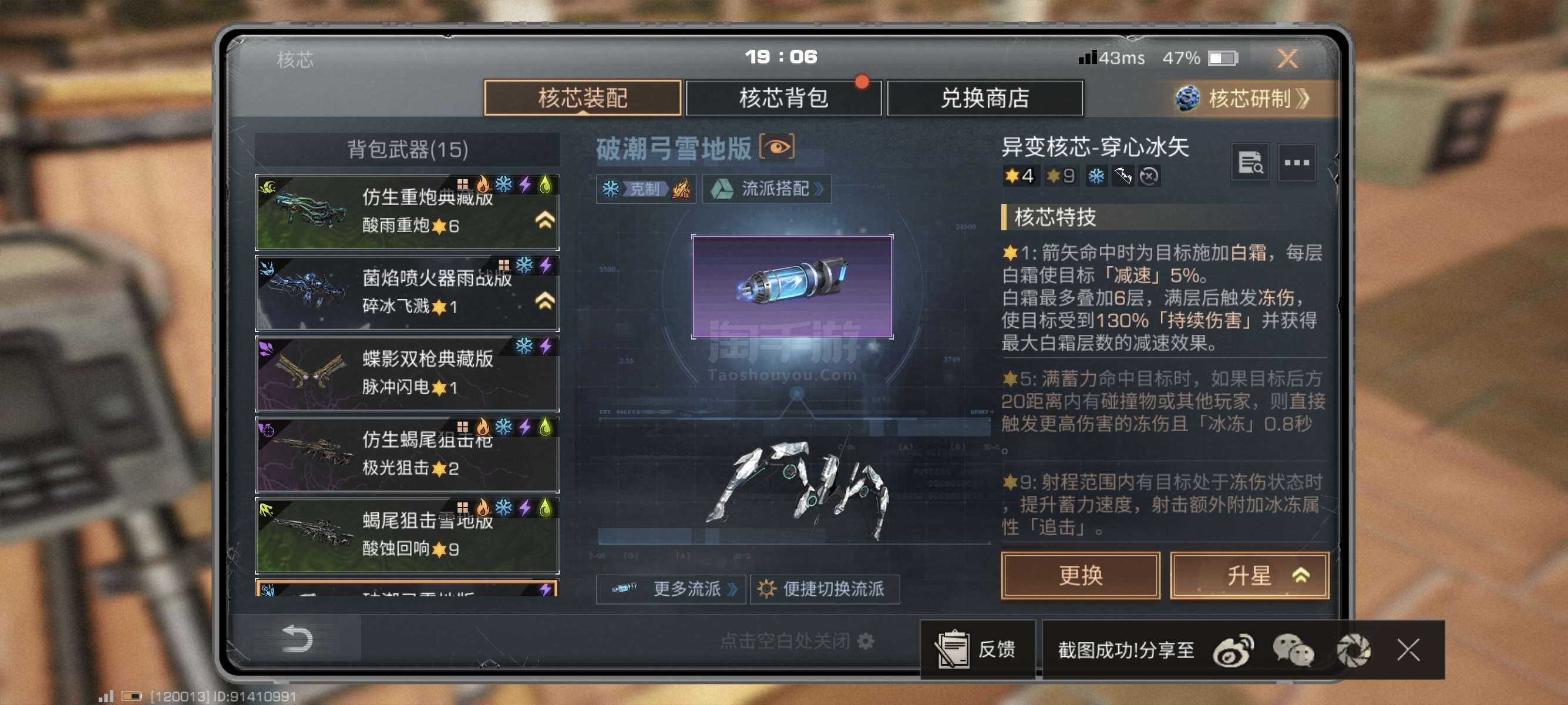Image resolution: width=1568 pixels, height=705 pixels.
Task: Open the core detail search icon
Action: (x=1250, y=163)
